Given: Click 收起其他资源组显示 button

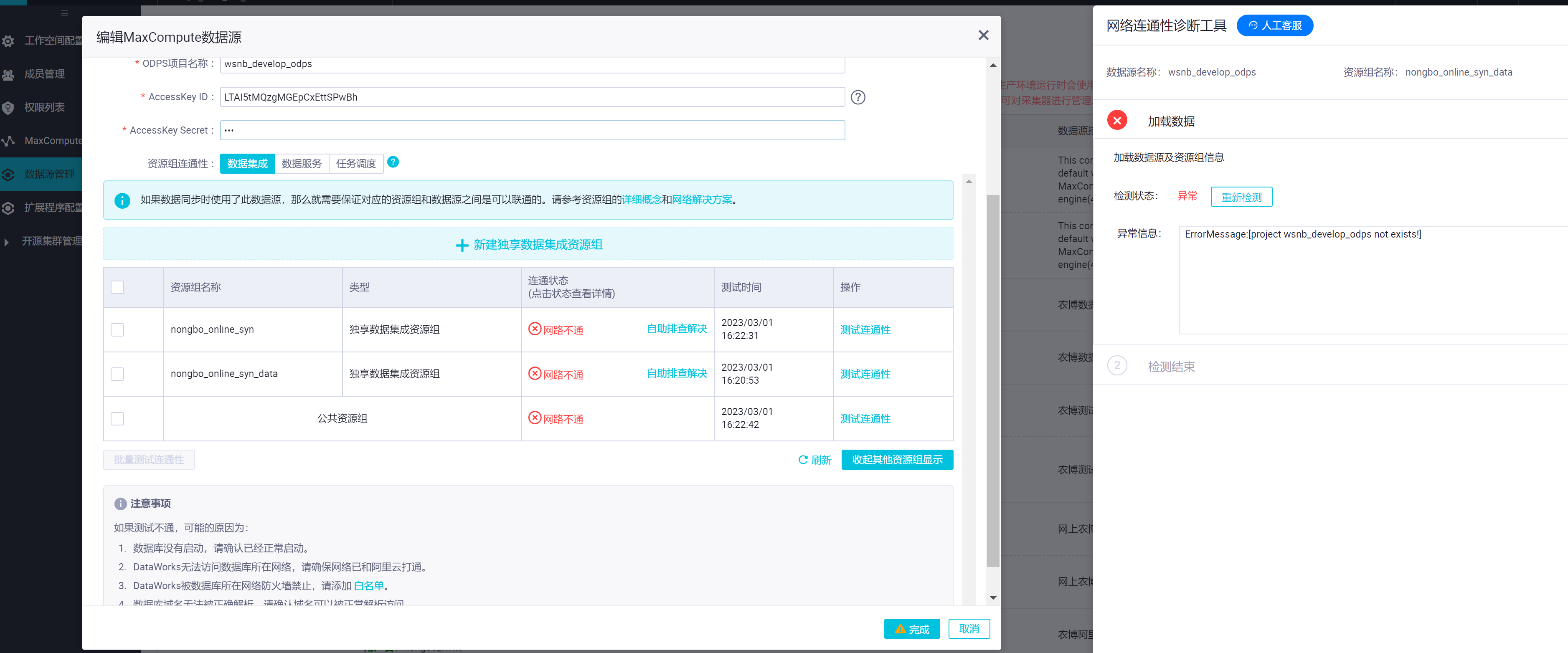Looking at the screenshot, I should click(897, 460).
